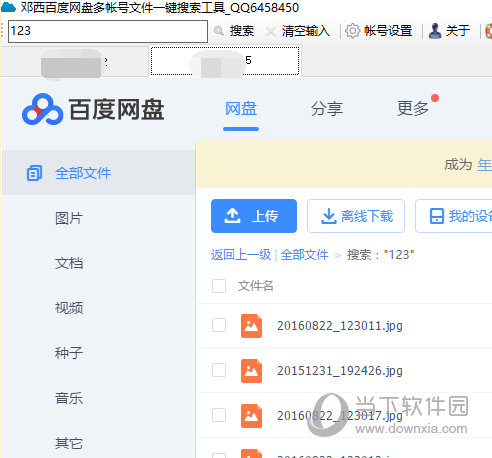Screen dimensions: 492x458
Task: Click the 全部文件 sidebar icon
Action: click(34, 173)
